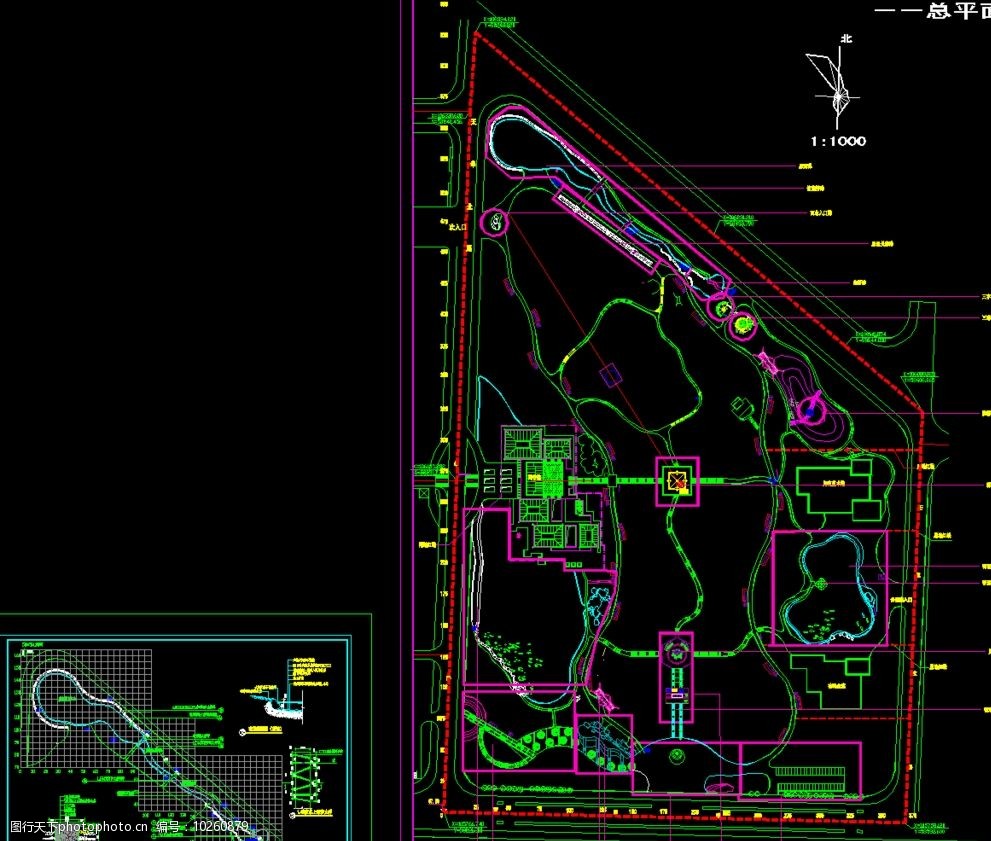This screenshot has width=991, height=841.
Task: Click the stepped green building outline below pond
Action: [x=828, y=679]
